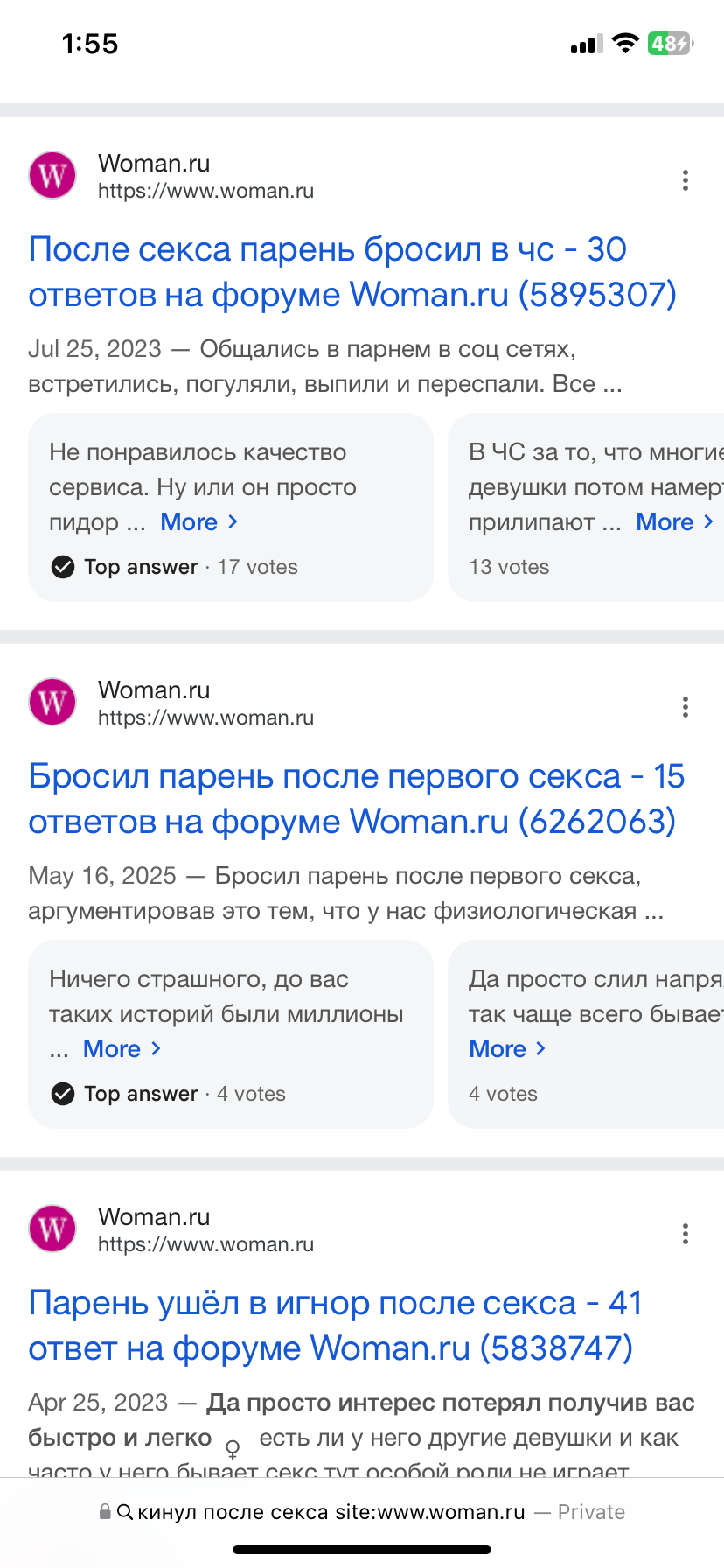Viewport: 724px width, 1568px height.
Task: Open three-dot menu of first Woman.ru result
Action: click(x=685, y=180)
